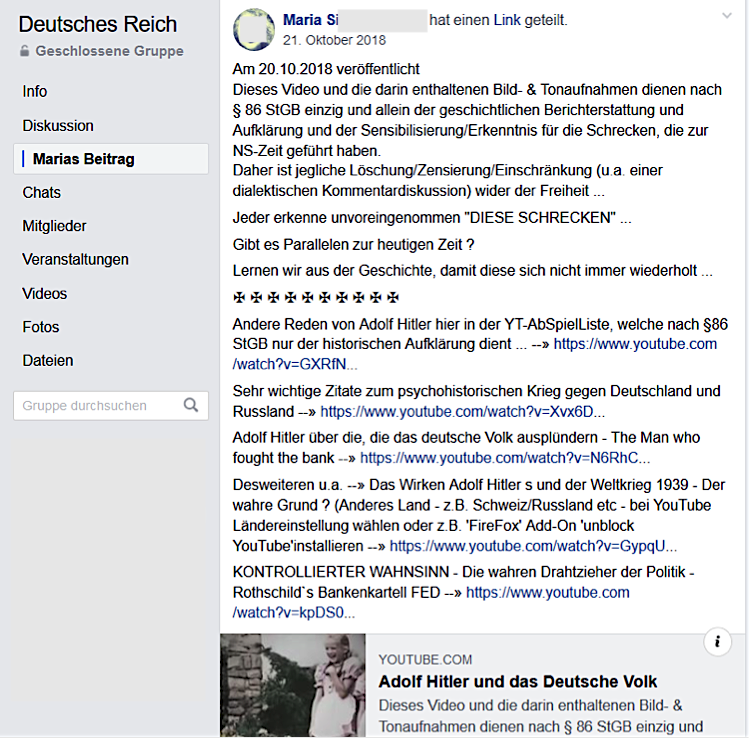
Task: Follow the 'Link' word in post header
Action: tap(507, 20)
